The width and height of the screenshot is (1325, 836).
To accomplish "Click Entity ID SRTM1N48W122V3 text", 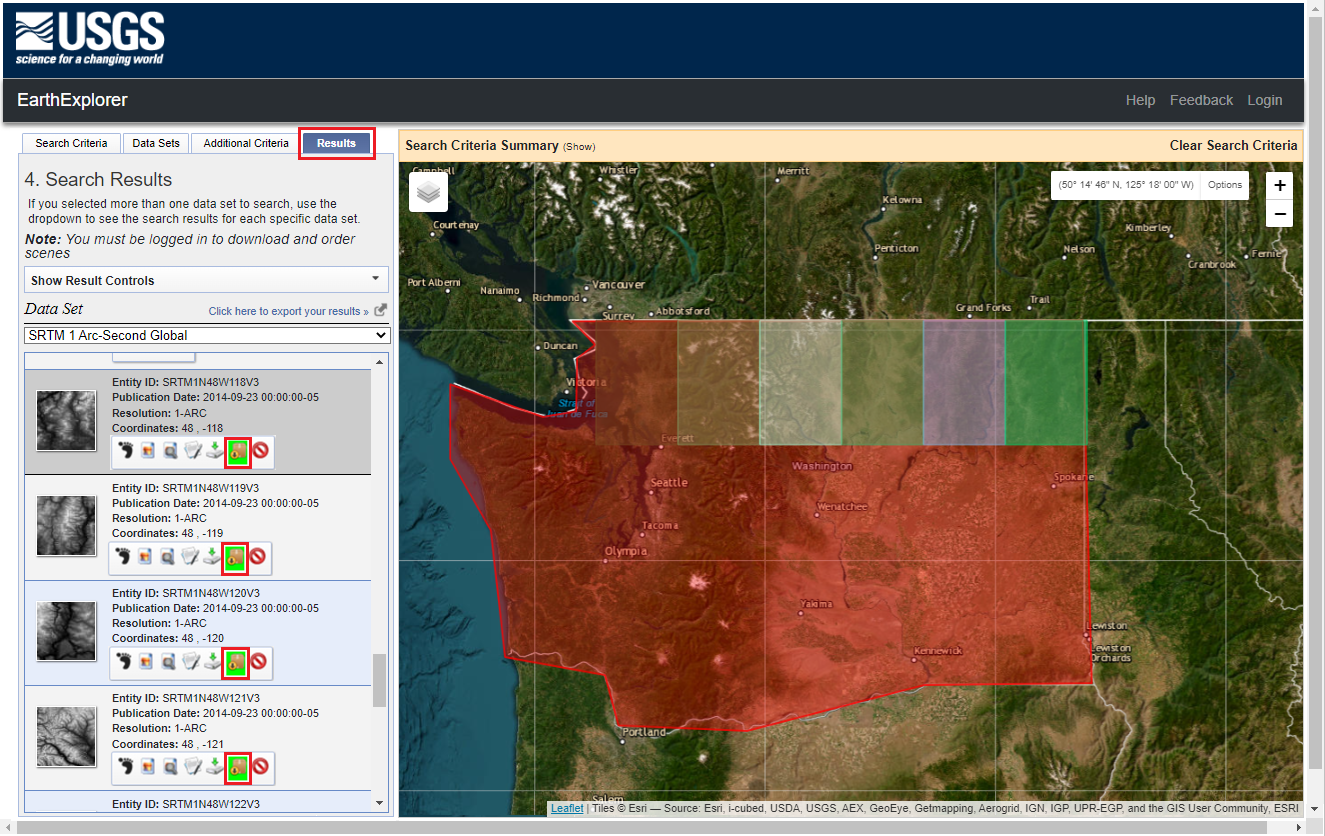I will (185, 804).
